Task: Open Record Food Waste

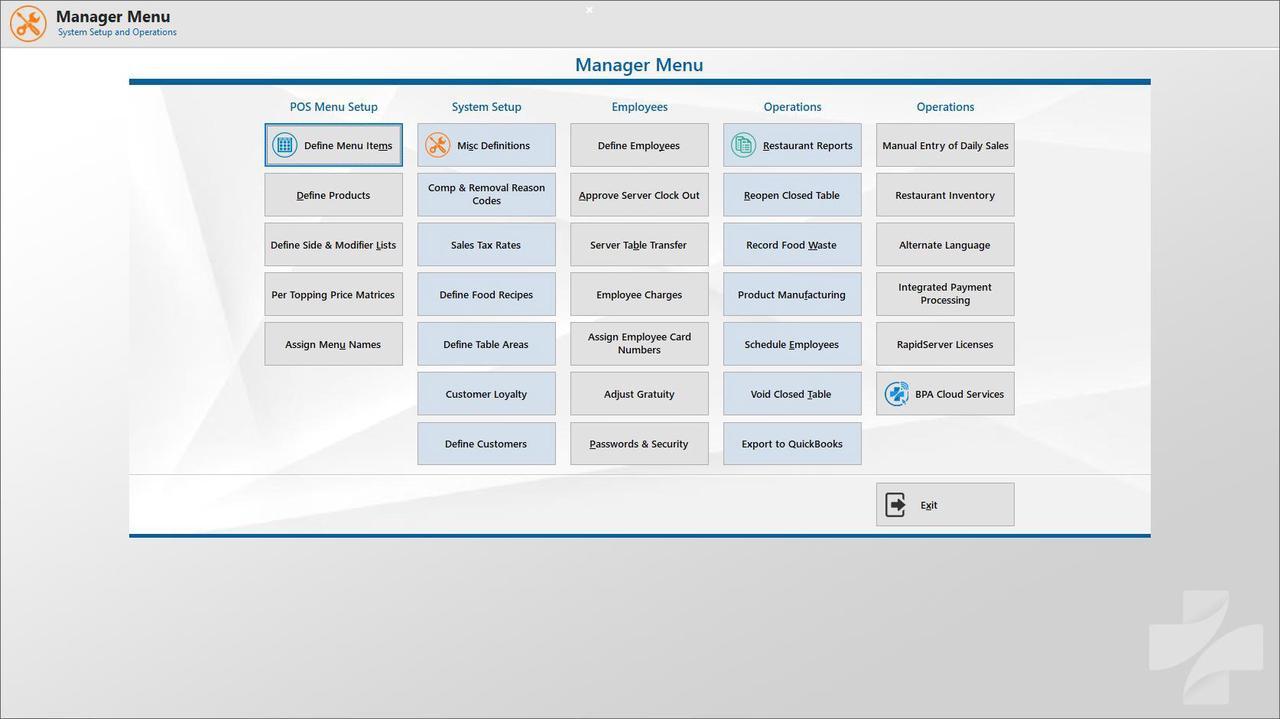Action: [x=793, y=245]
